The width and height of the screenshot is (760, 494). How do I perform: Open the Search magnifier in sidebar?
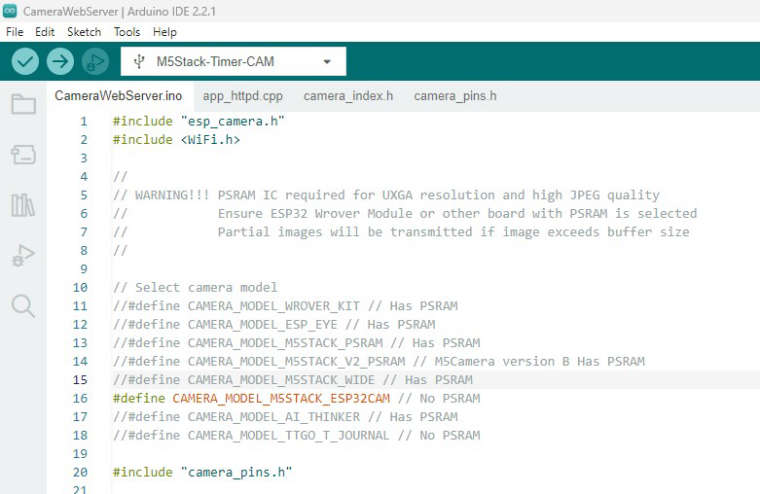pos(23,306)
